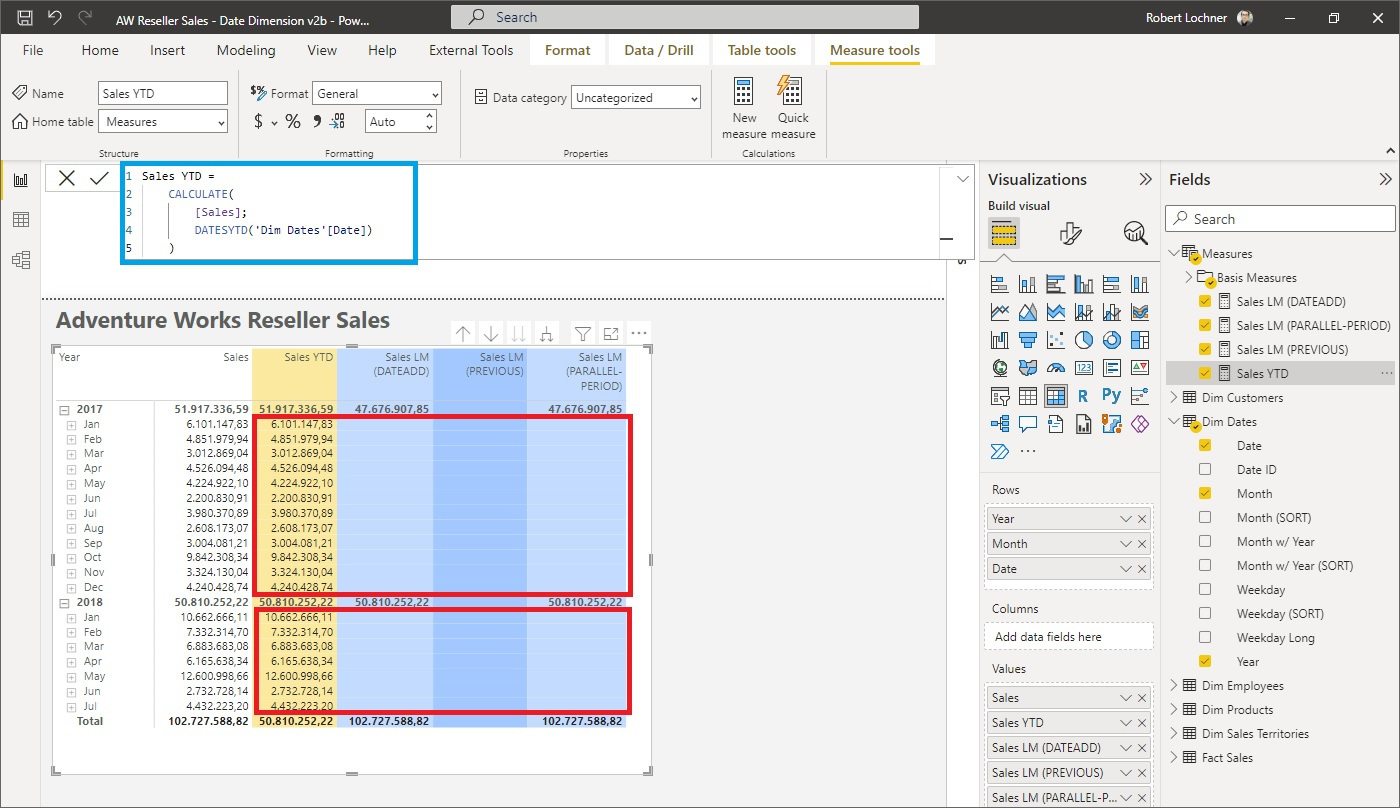
Task: Insert a slicer visual
Action: (x=999, y=396)
